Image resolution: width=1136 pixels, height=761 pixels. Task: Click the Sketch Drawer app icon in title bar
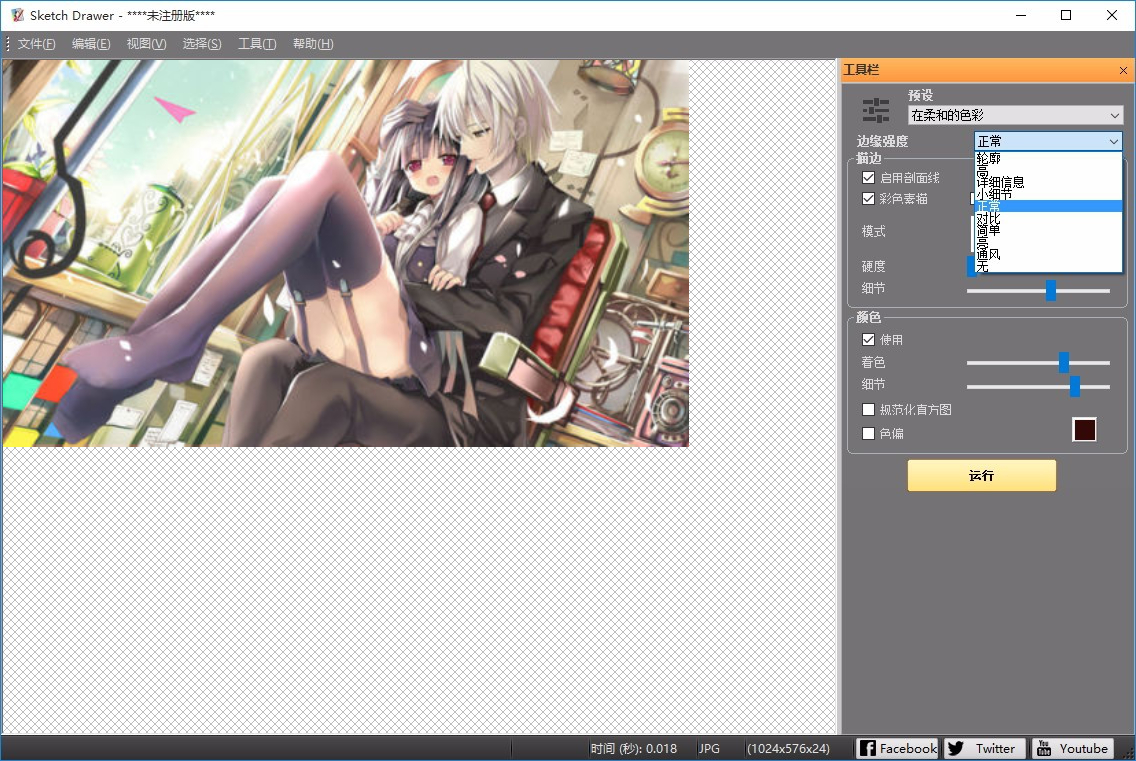click(17, 15)
